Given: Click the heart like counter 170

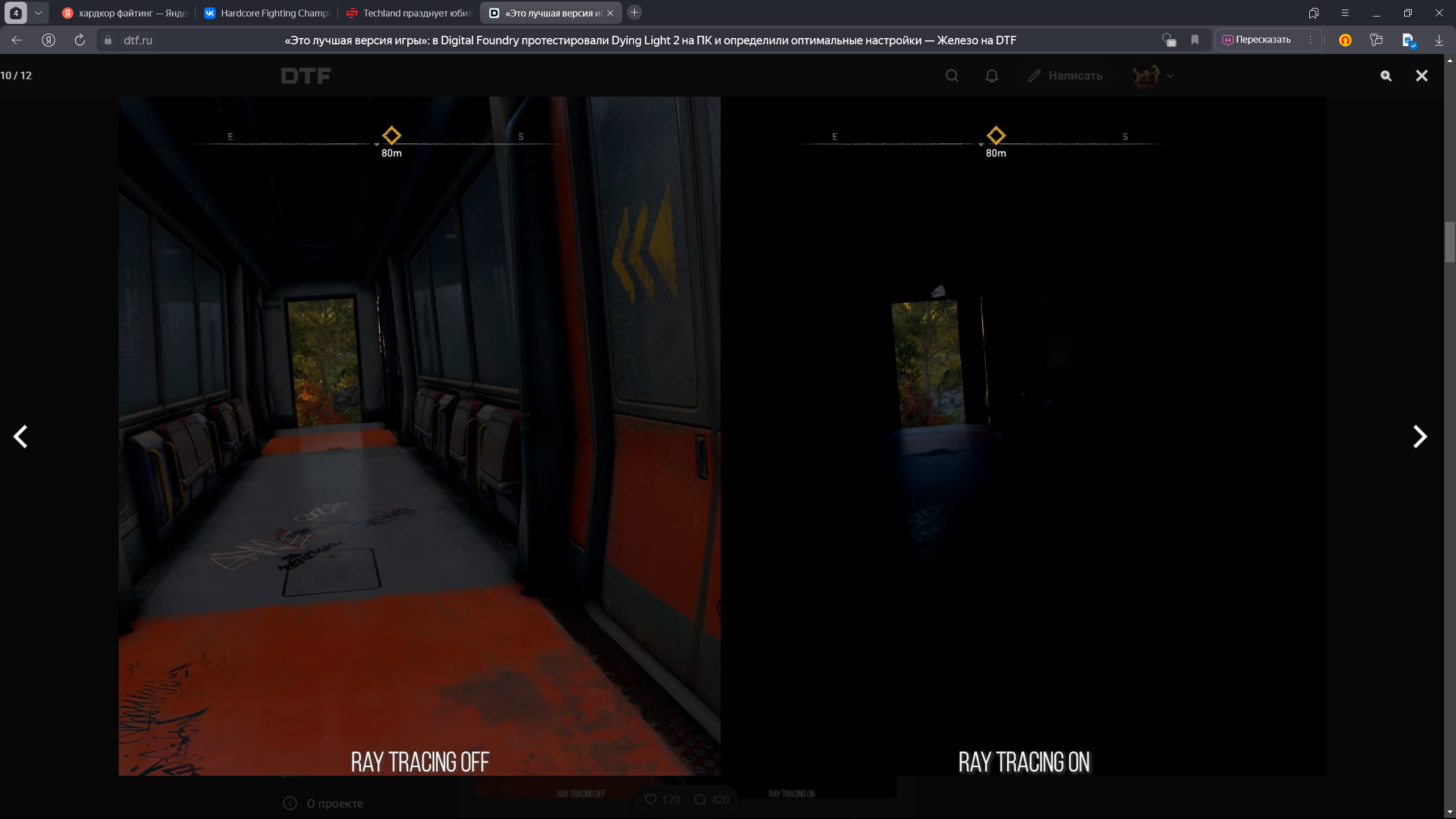Looking at the screenshot, I should click(663, 800).
